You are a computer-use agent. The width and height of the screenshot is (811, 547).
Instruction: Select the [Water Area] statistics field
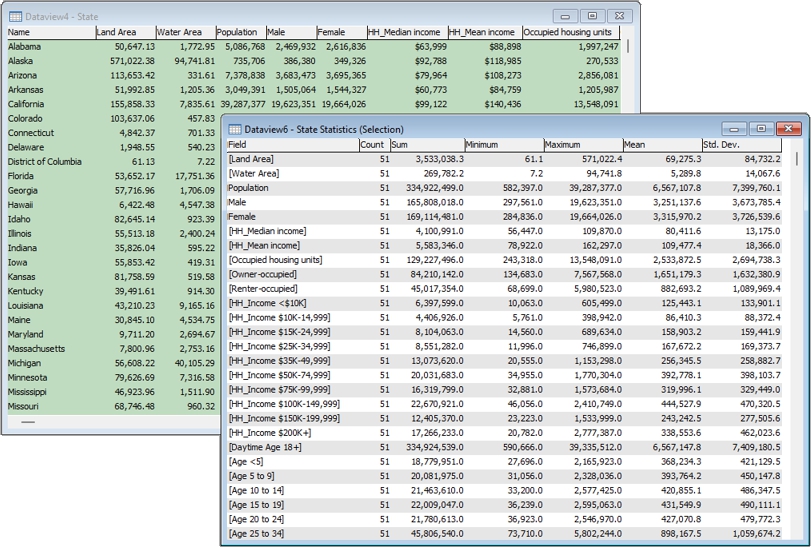tap(253, 174)
